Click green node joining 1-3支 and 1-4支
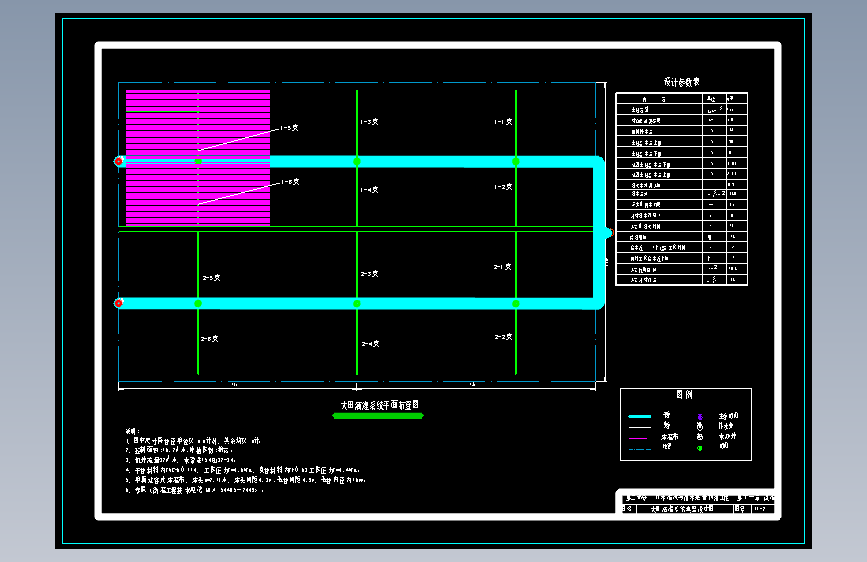Viewport: 867px width, 562px height. [x=357, y=162]
